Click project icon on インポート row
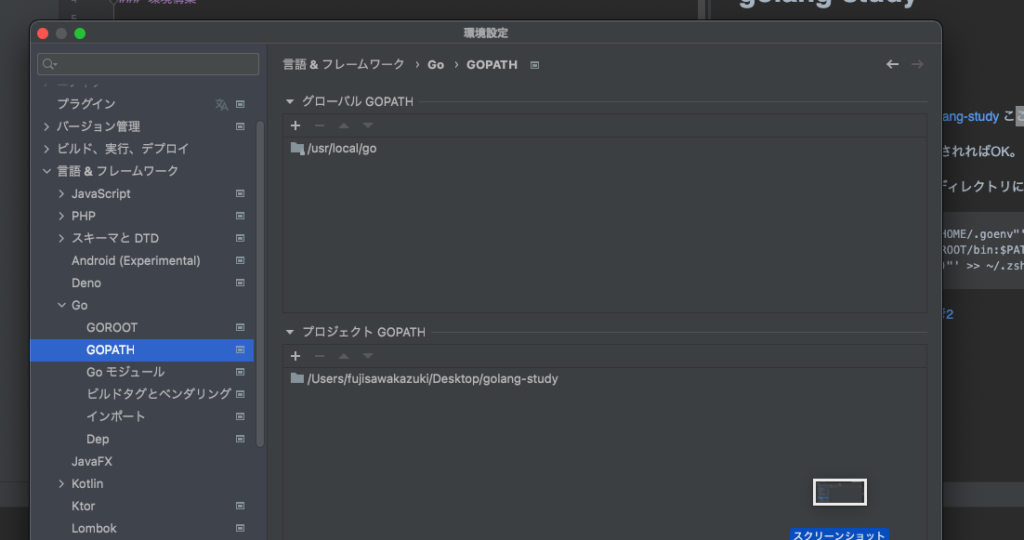 [240, 417]
